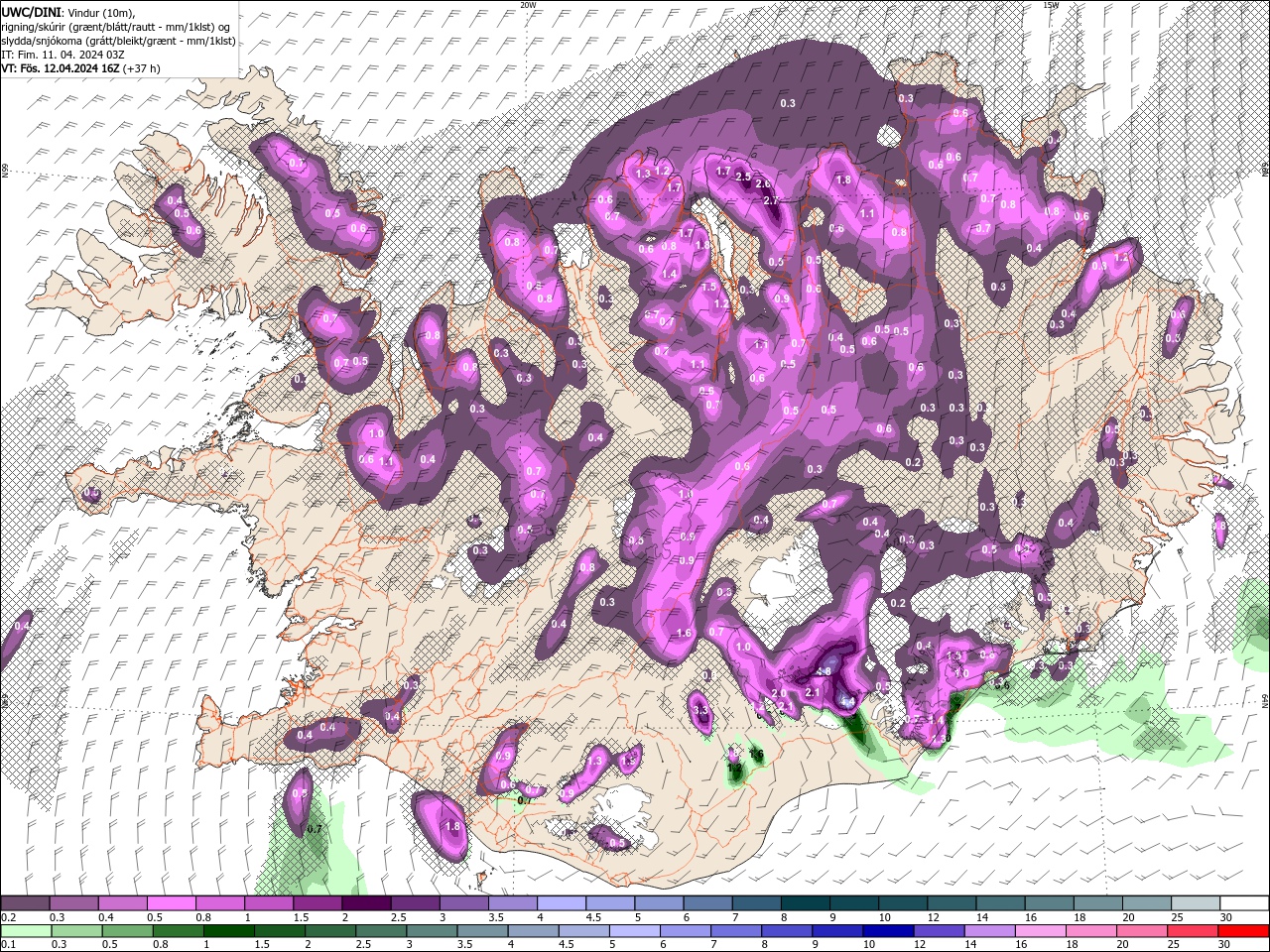Screen dimensions: 1270x952
Task: Click the pale green 0.1 legend swatch
Action: point(25,931)
